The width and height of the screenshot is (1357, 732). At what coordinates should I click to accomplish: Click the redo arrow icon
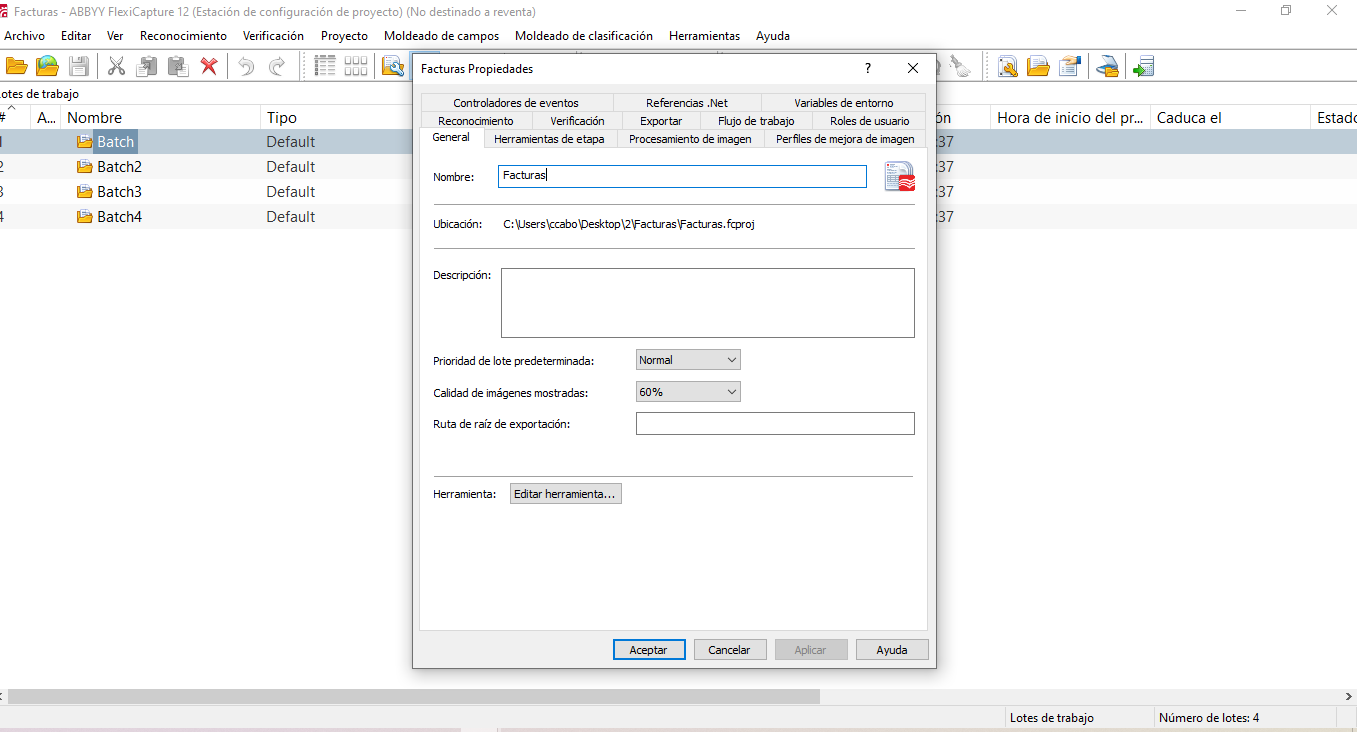277,66
